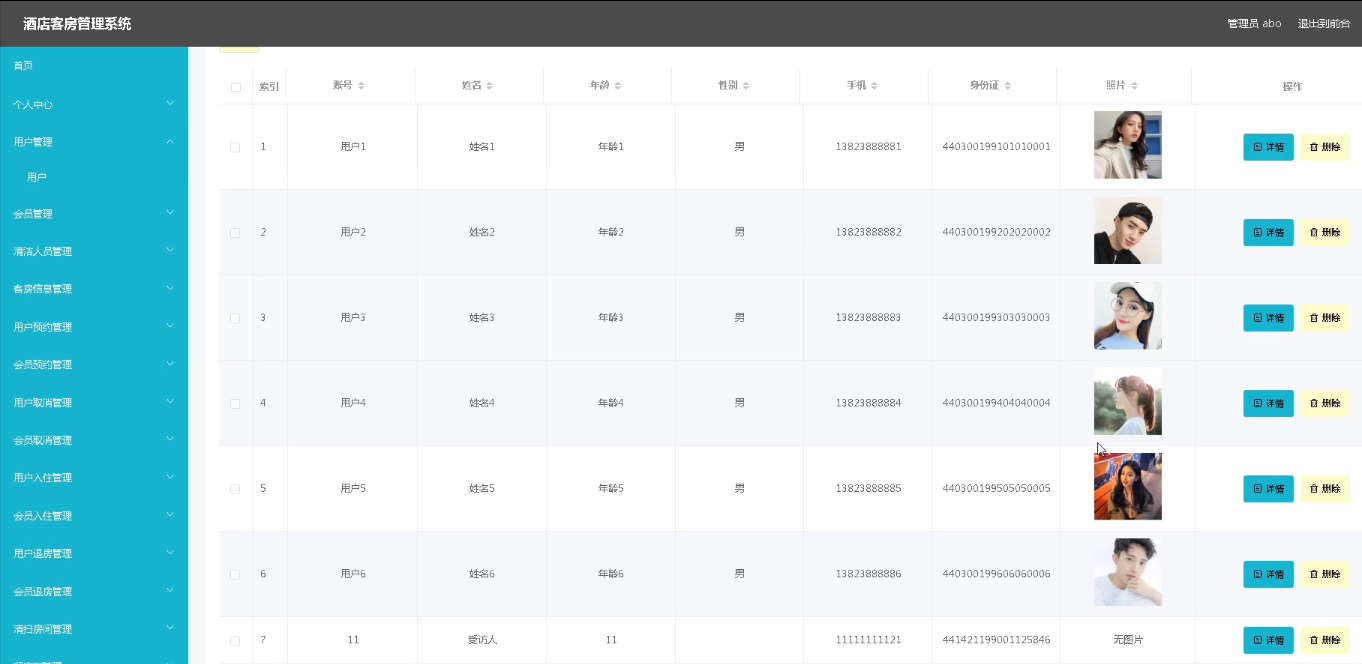View 详情 for 用户2

pos(1268,232)
